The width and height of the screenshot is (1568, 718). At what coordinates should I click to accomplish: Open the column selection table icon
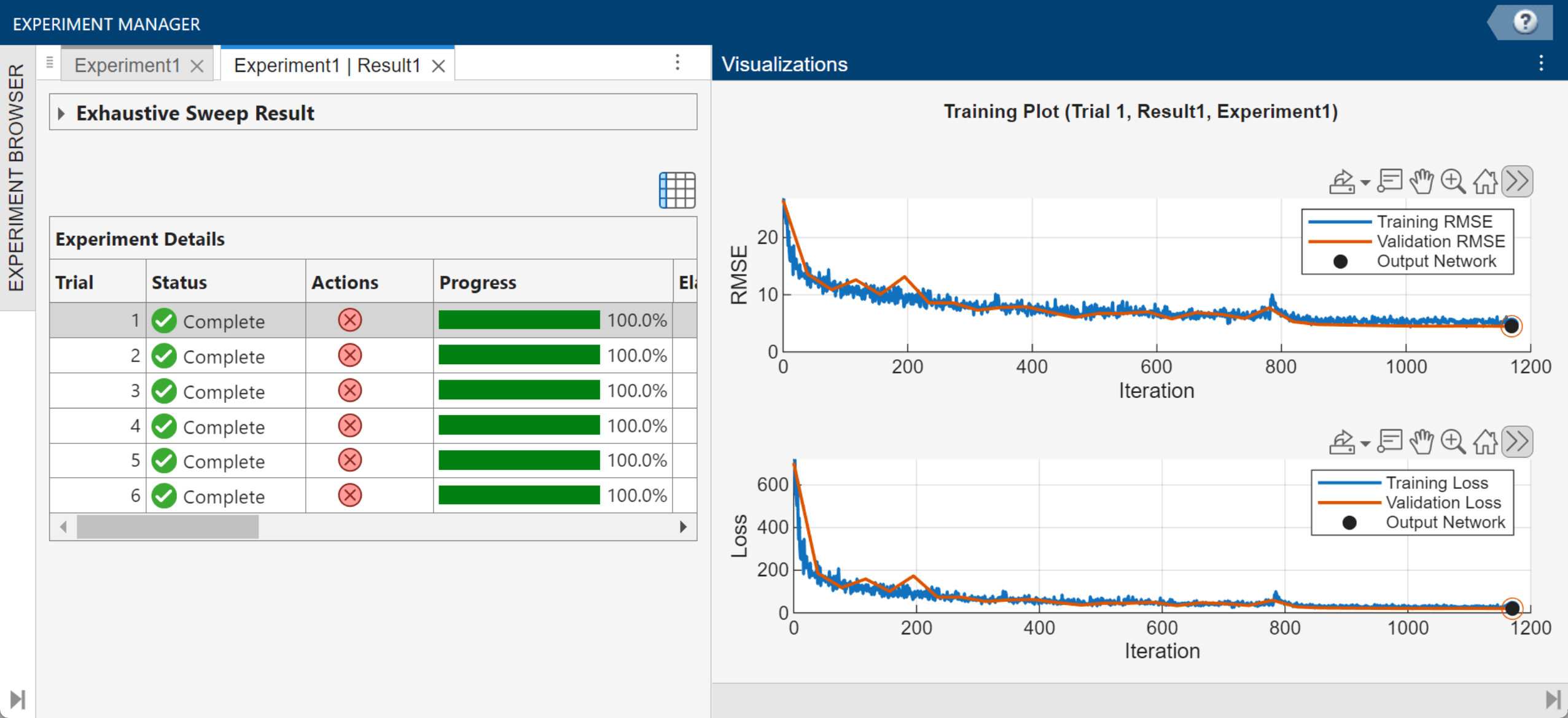click(x=677, y=189)
